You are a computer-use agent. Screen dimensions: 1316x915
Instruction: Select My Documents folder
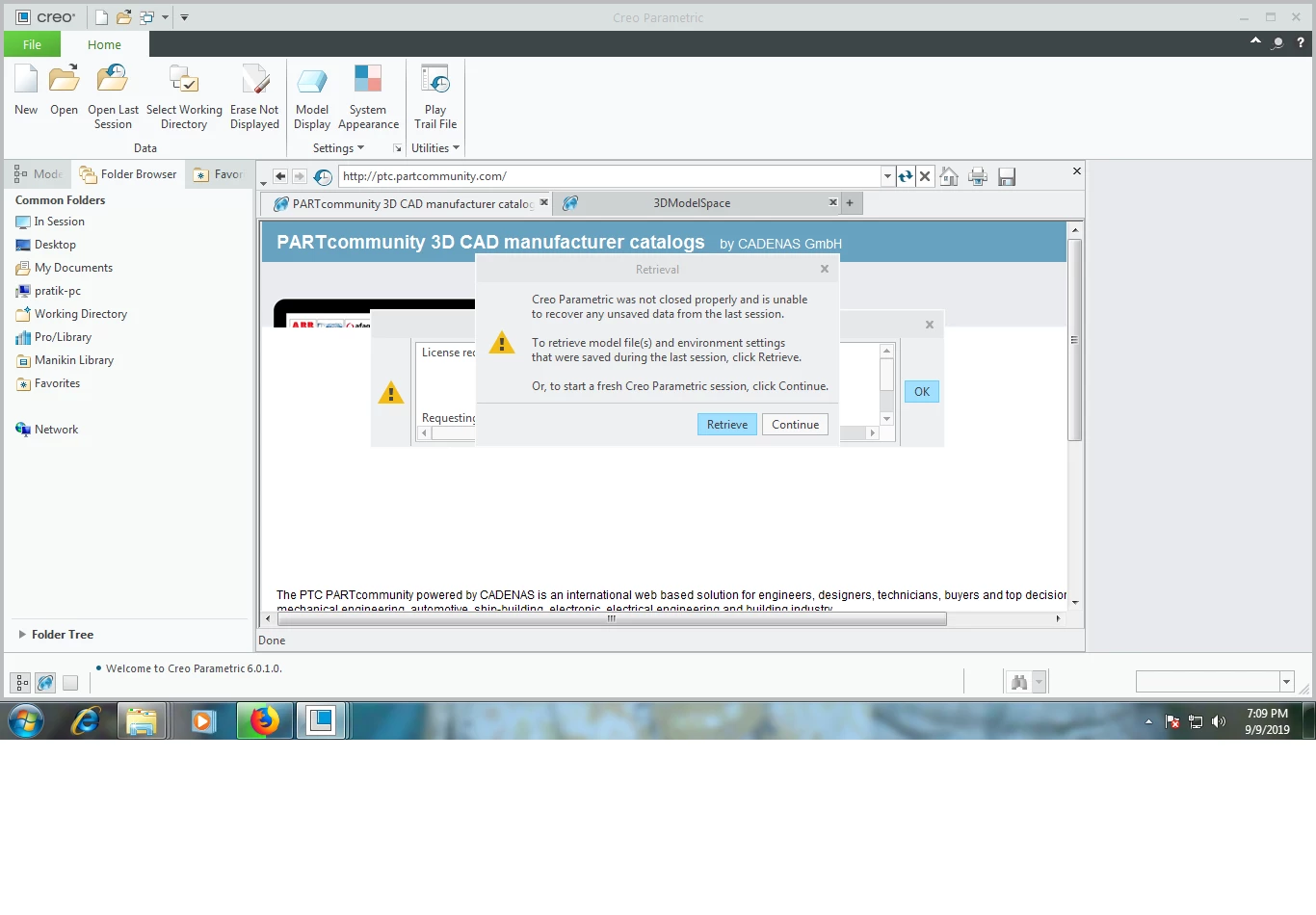coord(65,268)
